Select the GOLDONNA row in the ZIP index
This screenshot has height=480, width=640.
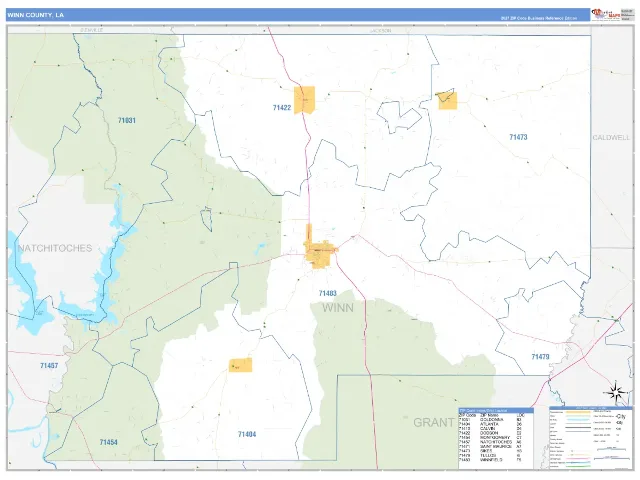(x=492, y=420)
